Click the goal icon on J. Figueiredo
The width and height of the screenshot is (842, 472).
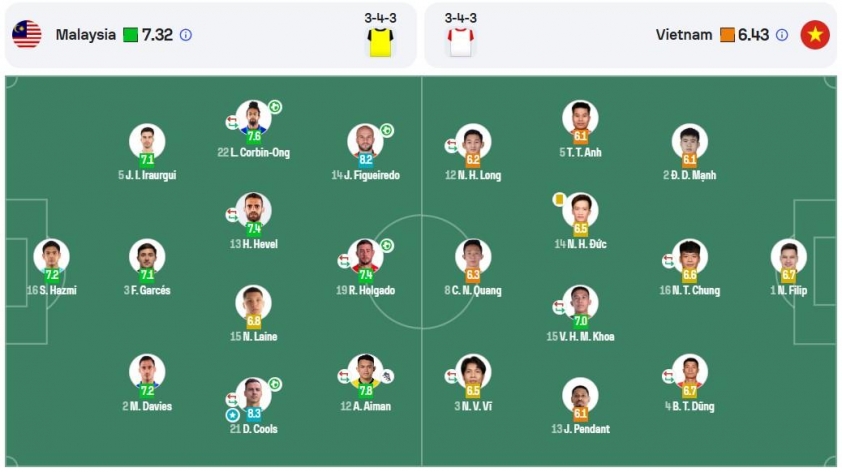click(x=387, y=130)
